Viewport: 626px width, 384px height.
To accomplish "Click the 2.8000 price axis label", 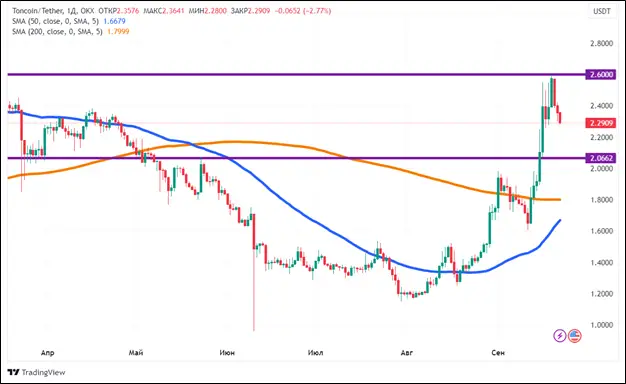I will click(601, 44).
